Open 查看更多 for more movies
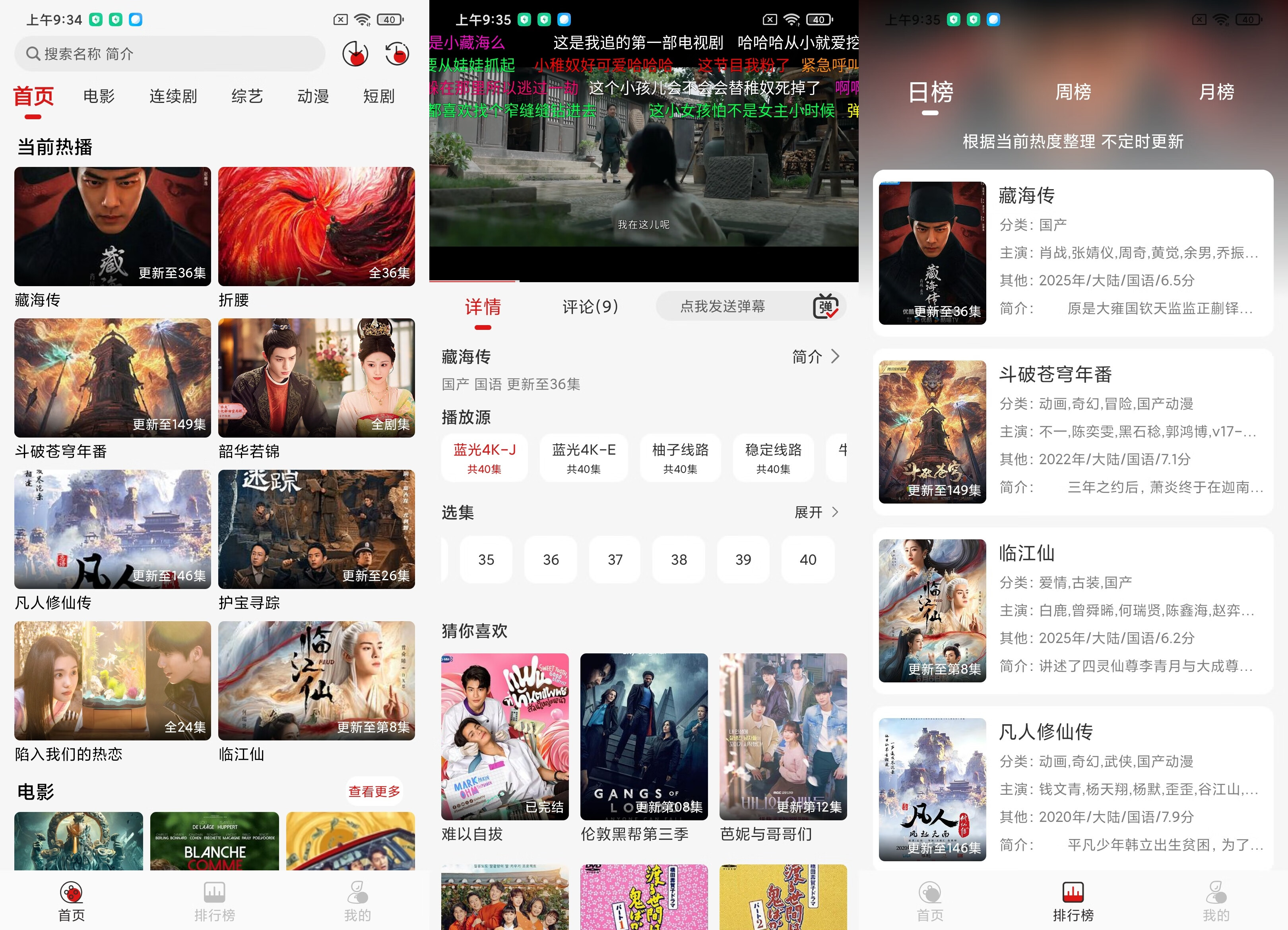The width and height of the screenshot is (1288, 930). click(x=374, y=791)
